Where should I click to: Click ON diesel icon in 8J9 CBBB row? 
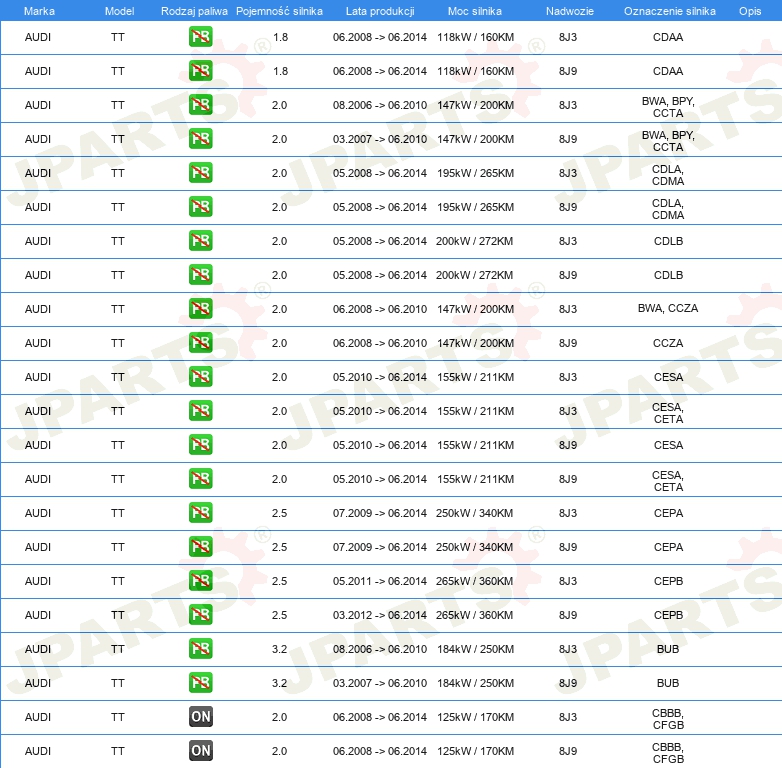[200, 750]
